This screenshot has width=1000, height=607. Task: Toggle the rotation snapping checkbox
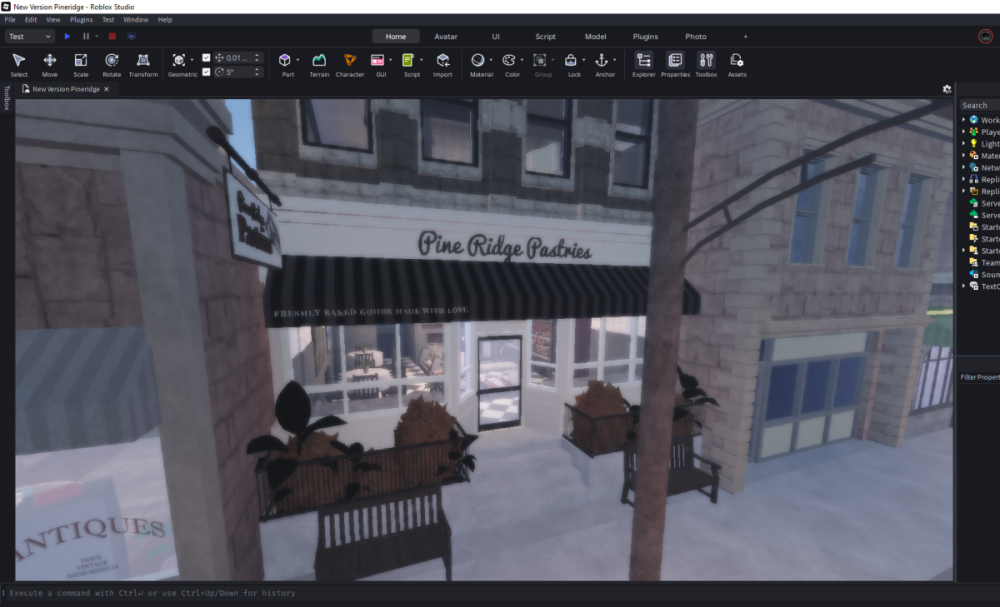(206, 72)
